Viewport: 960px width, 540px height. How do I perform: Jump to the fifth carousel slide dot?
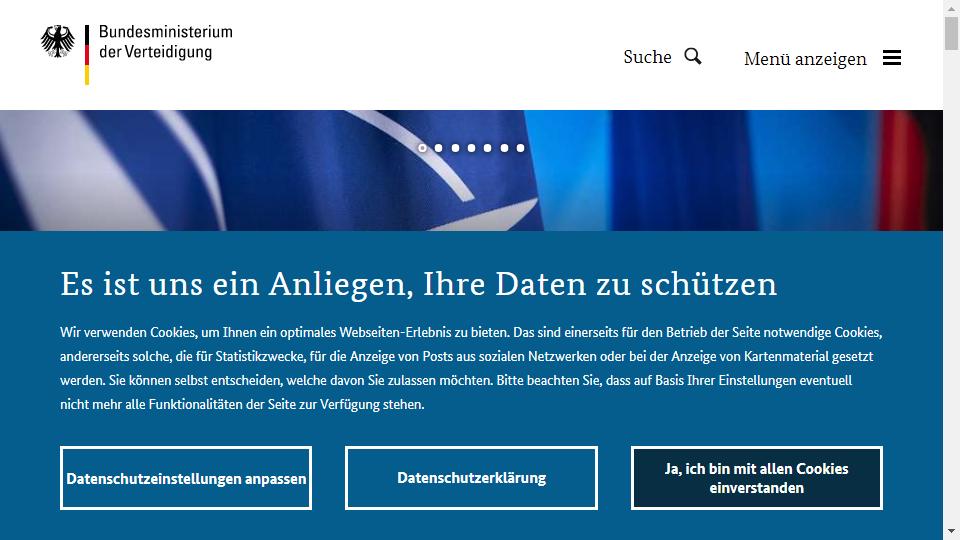pyautogui.click(x=487, y=148)
